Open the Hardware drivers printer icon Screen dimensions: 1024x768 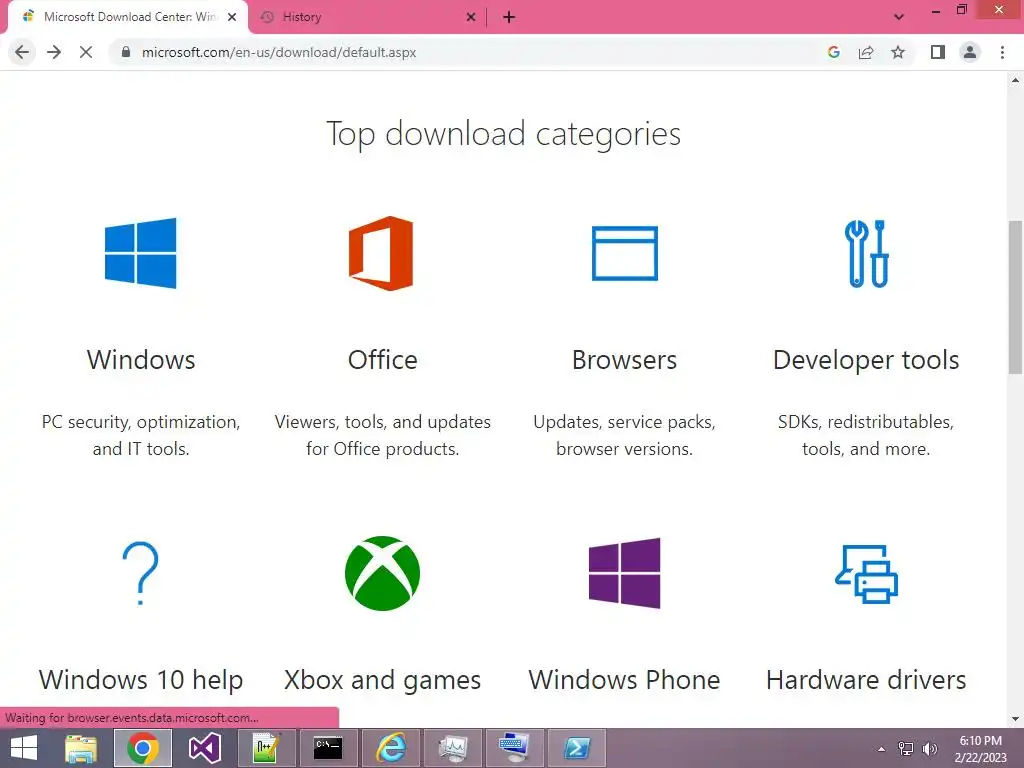pyautogui.click(x=866, y=573)
